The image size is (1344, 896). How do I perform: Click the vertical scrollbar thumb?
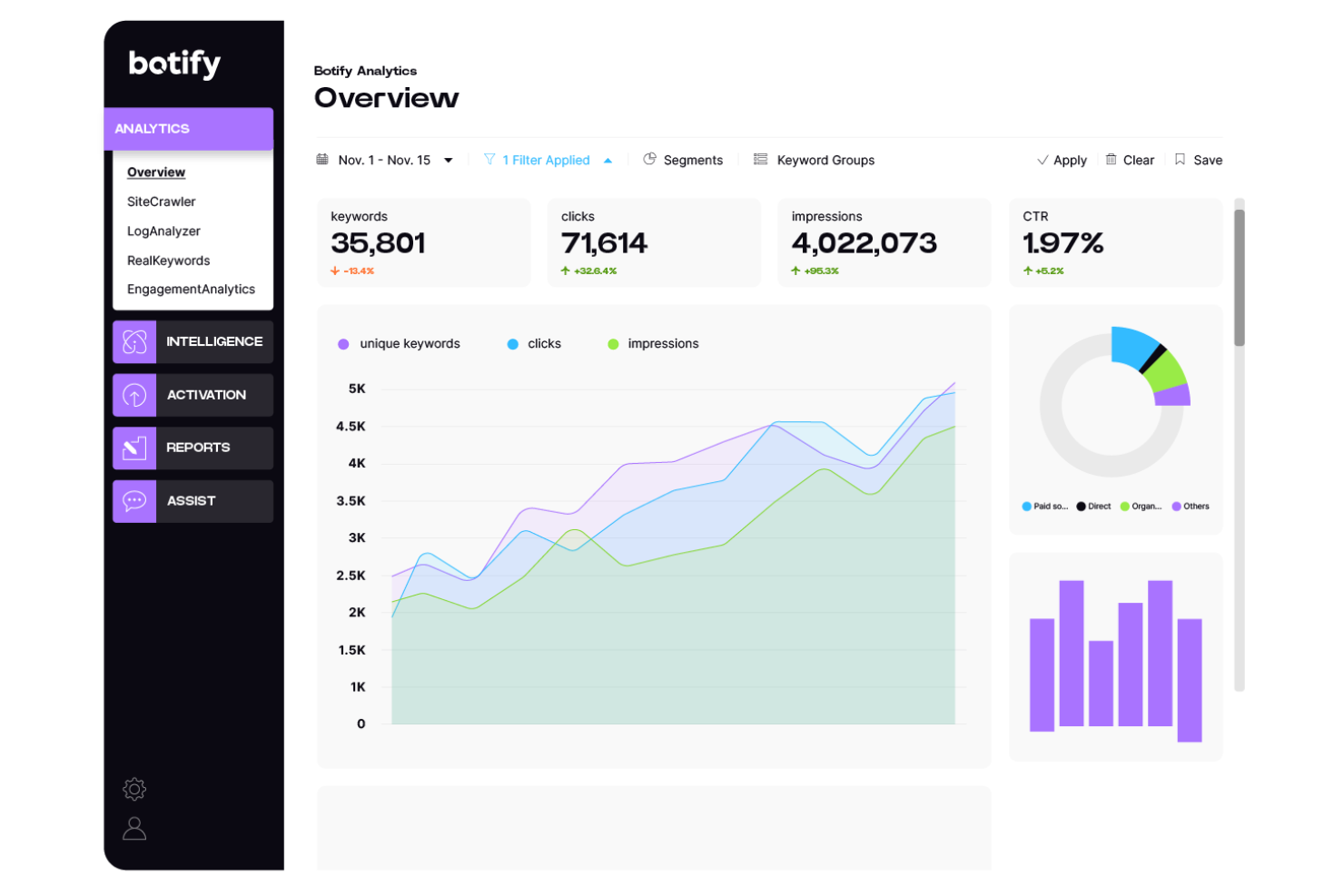tap(1239, 278)
